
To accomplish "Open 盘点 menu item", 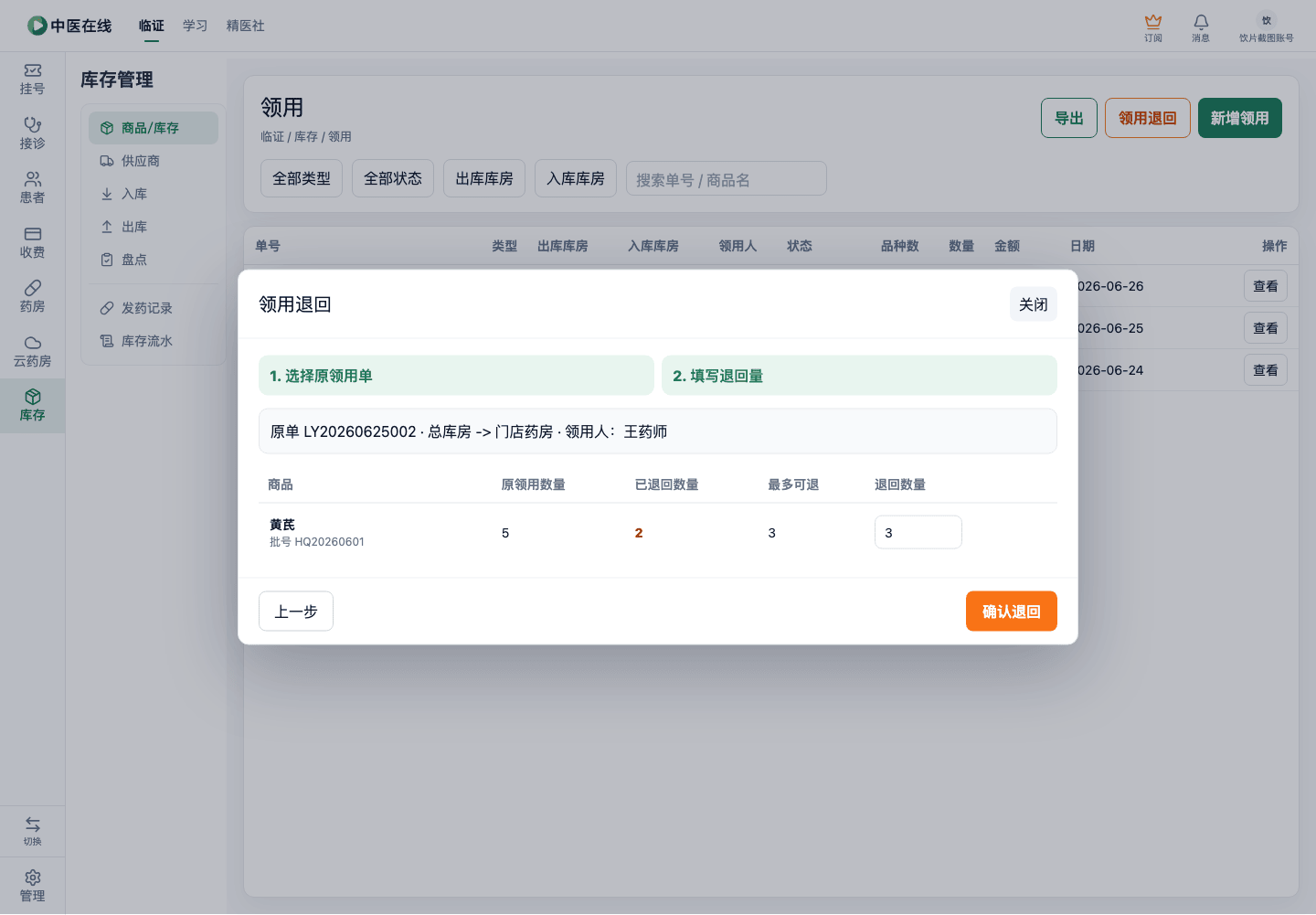I will point(154,260).
